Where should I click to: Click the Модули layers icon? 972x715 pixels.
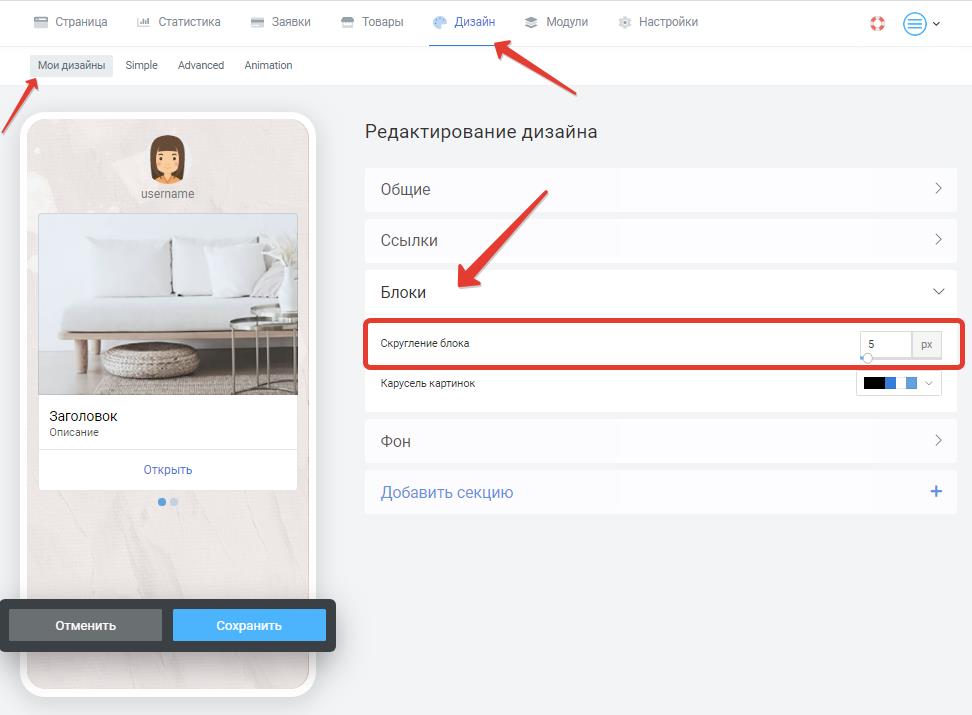point(531,22)
